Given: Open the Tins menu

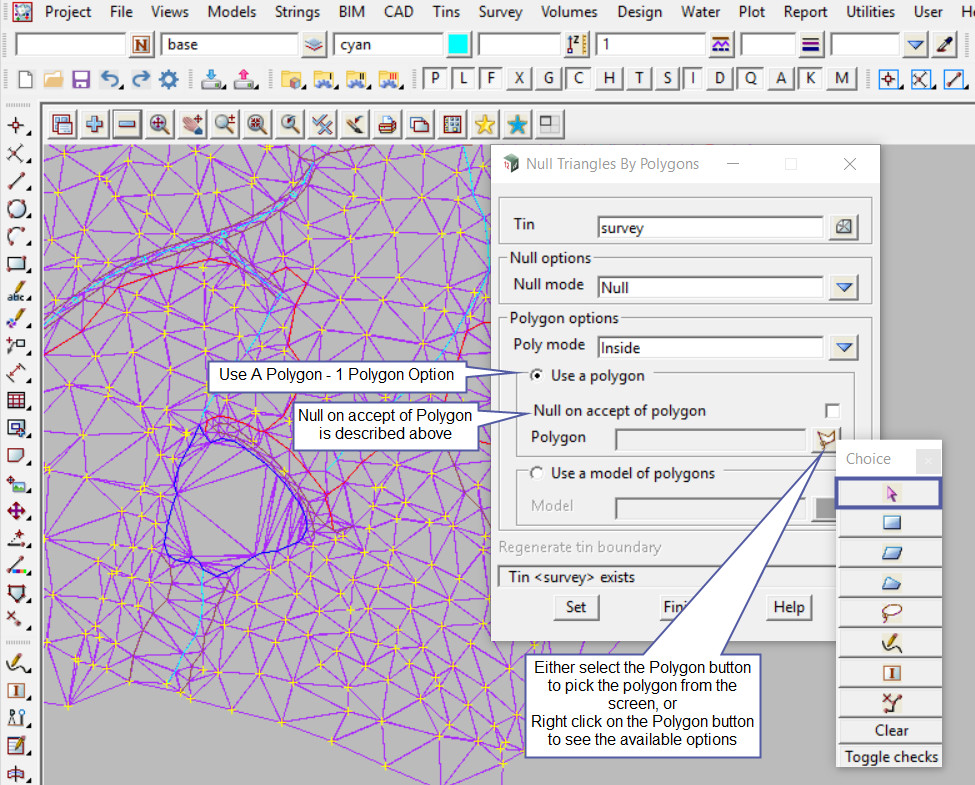Looking at the screenshot, I should [446, 12].
